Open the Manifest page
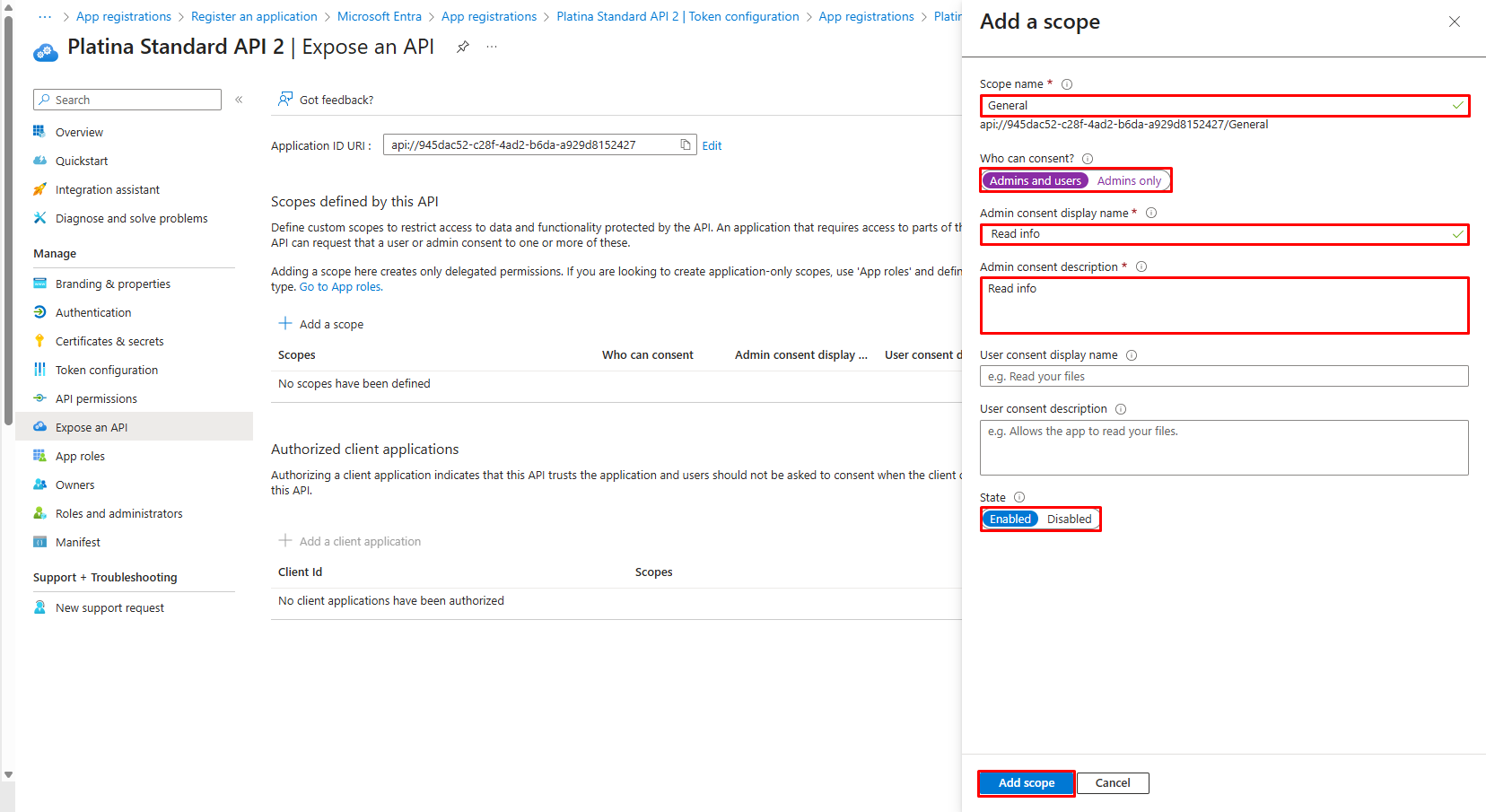Viewport: 1486px width, 812px height. point(78,541)
